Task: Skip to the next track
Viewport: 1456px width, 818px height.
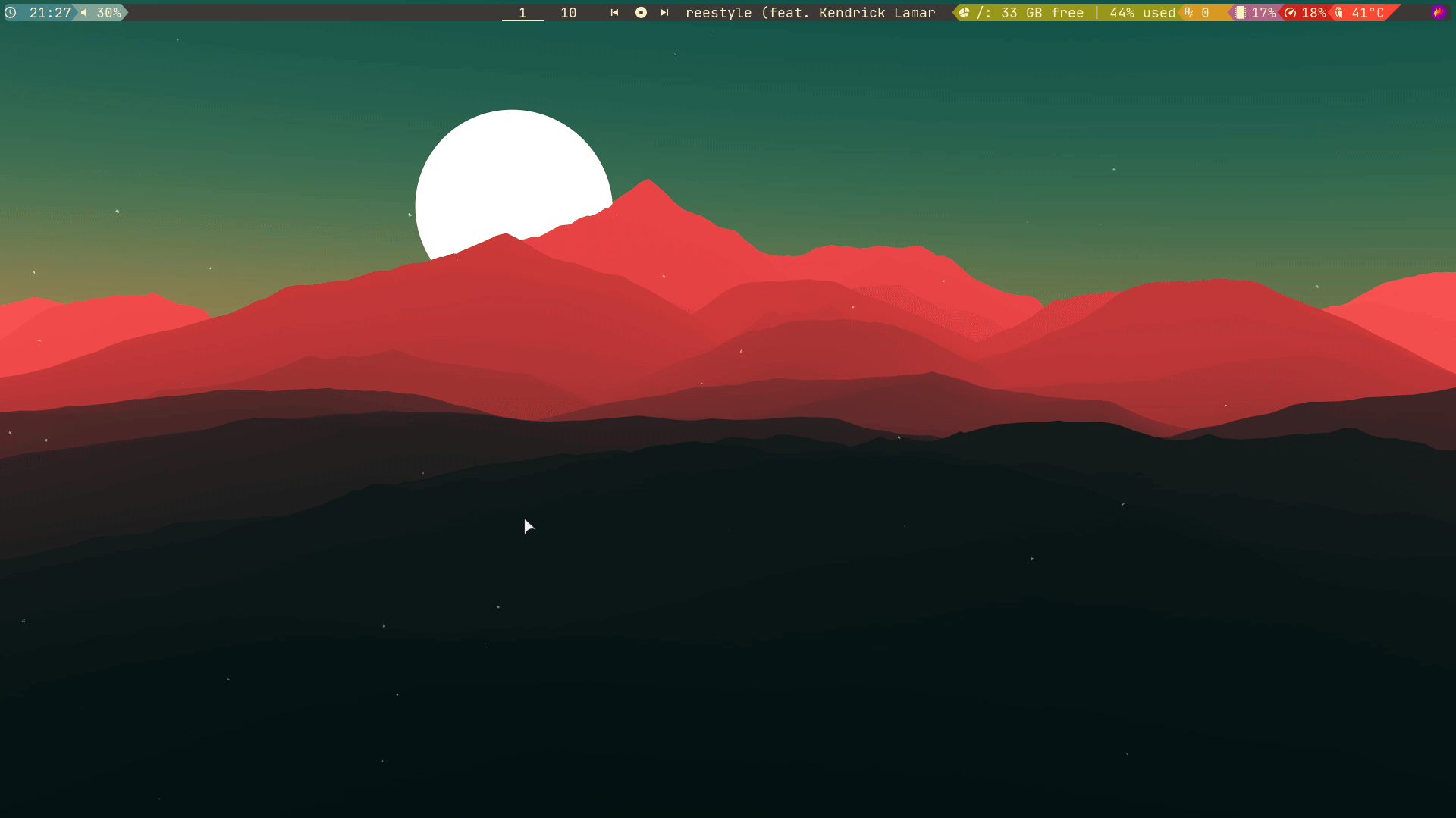Action: [x=664, y=13]
